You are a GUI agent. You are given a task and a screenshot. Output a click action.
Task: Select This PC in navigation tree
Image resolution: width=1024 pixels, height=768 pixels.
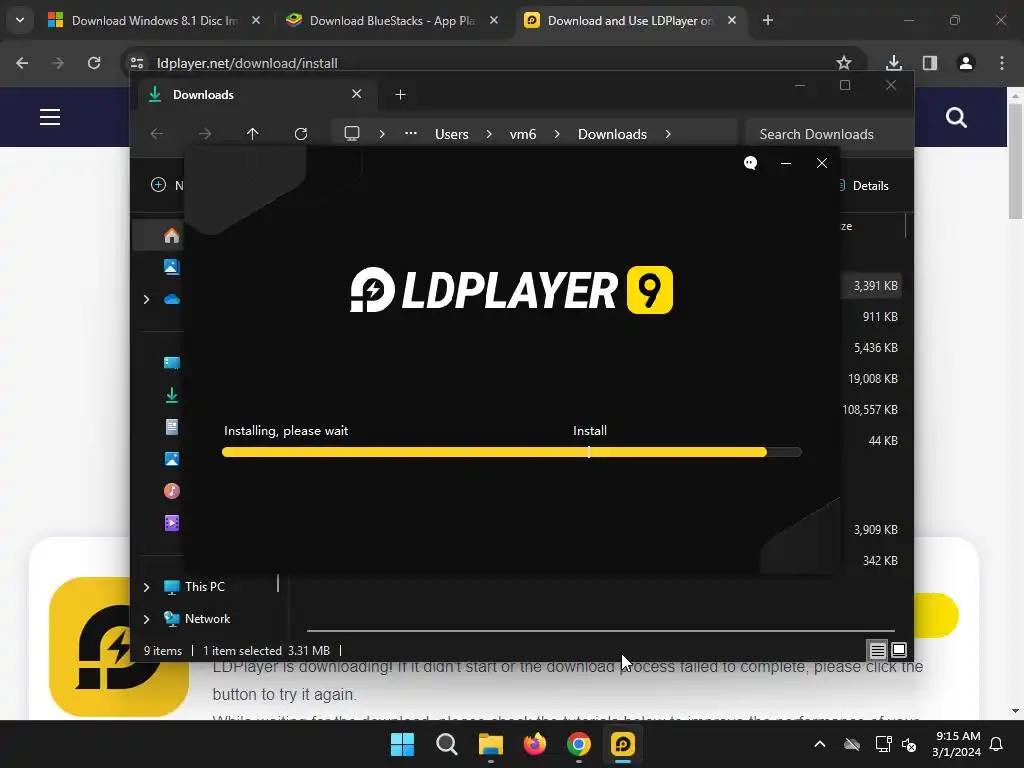point(204,586)
